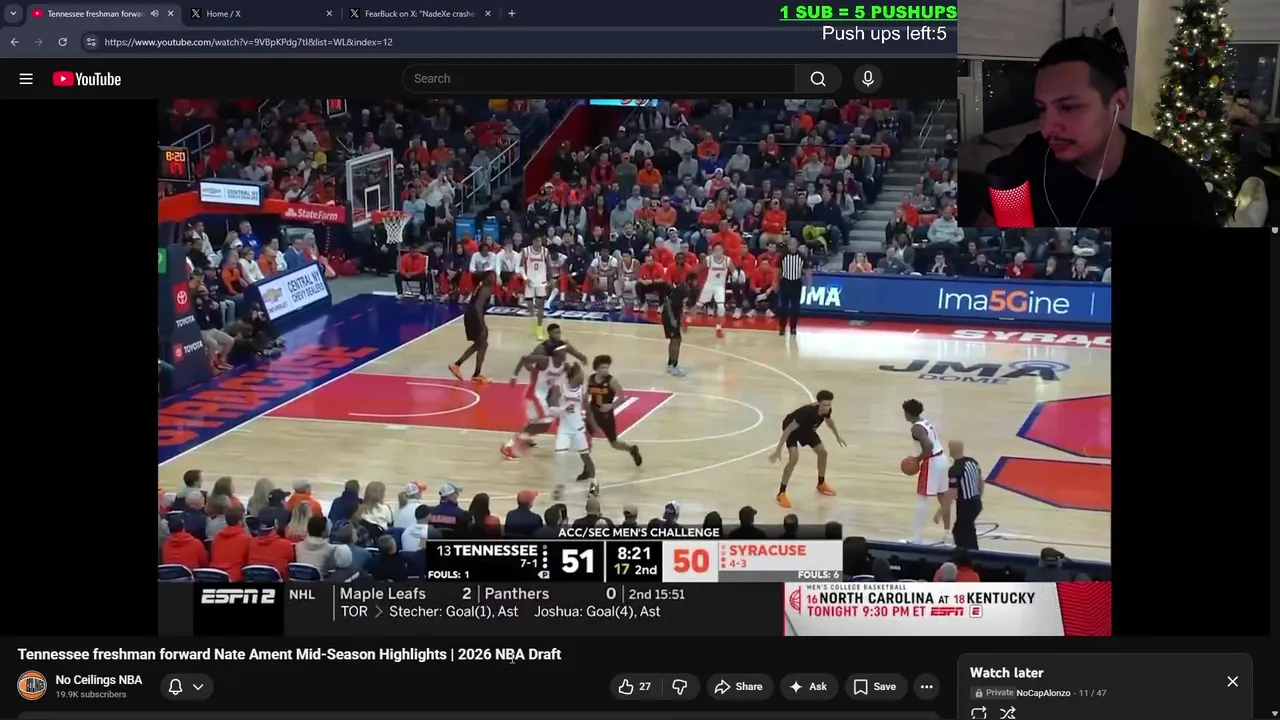Like the video with thumbs up
Screen dimensions: 1280x720
pos(634,686)
